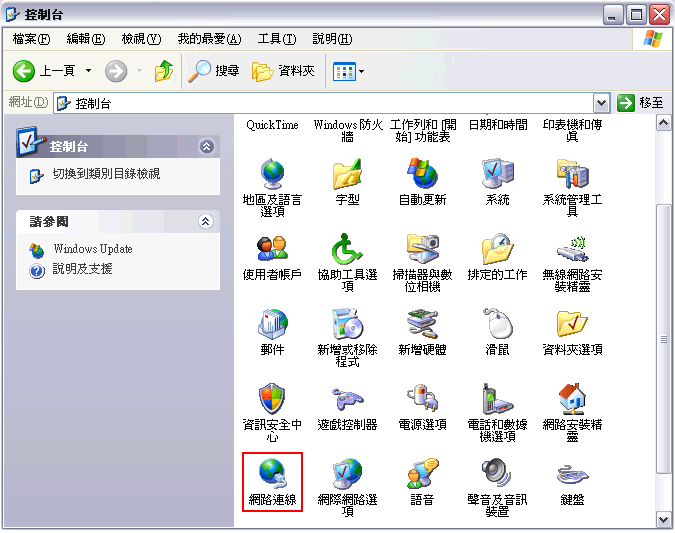Viewport: 675px width, 533px height.
Task: Open 電源選項 icon
Action: pyautogui.click(x=422, y=399)
